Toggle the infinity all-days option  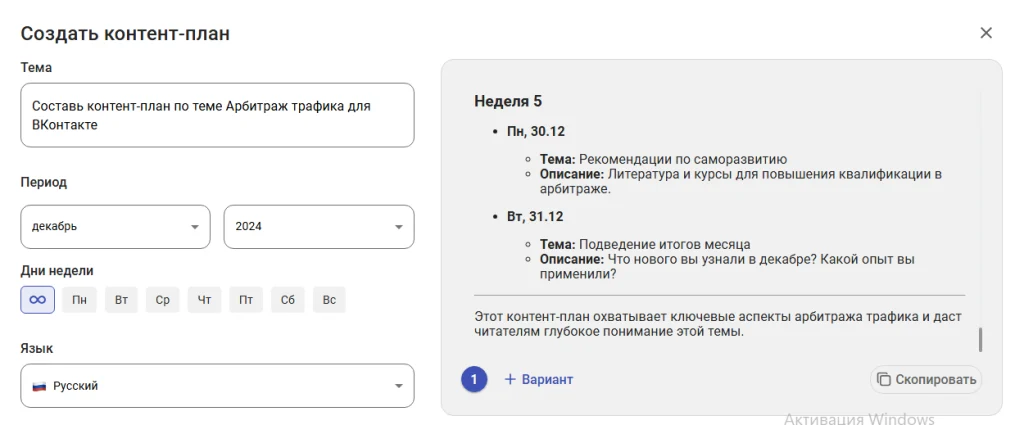[x=38, y=300]
